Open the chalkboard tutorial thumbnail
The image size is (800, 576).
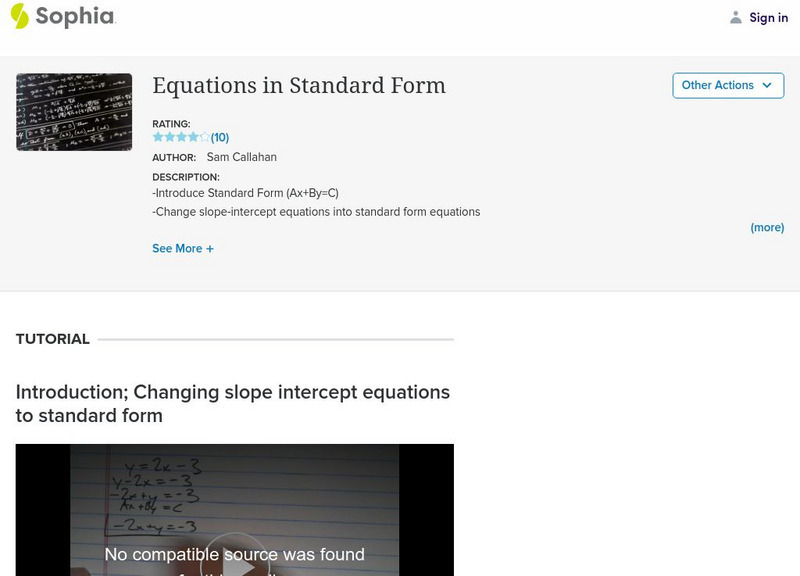74,112
